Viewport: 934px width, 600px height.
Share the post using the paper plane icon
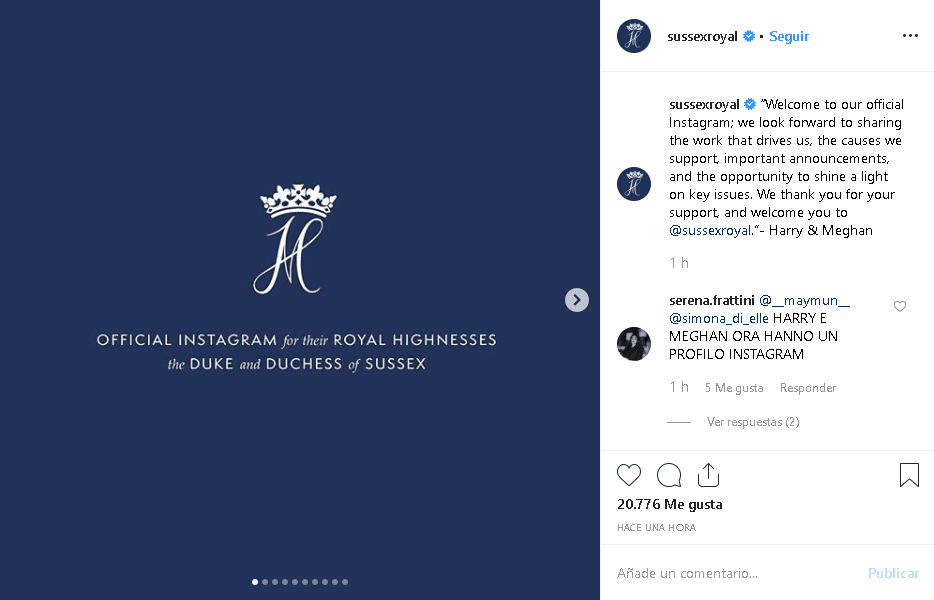(710, 474)
